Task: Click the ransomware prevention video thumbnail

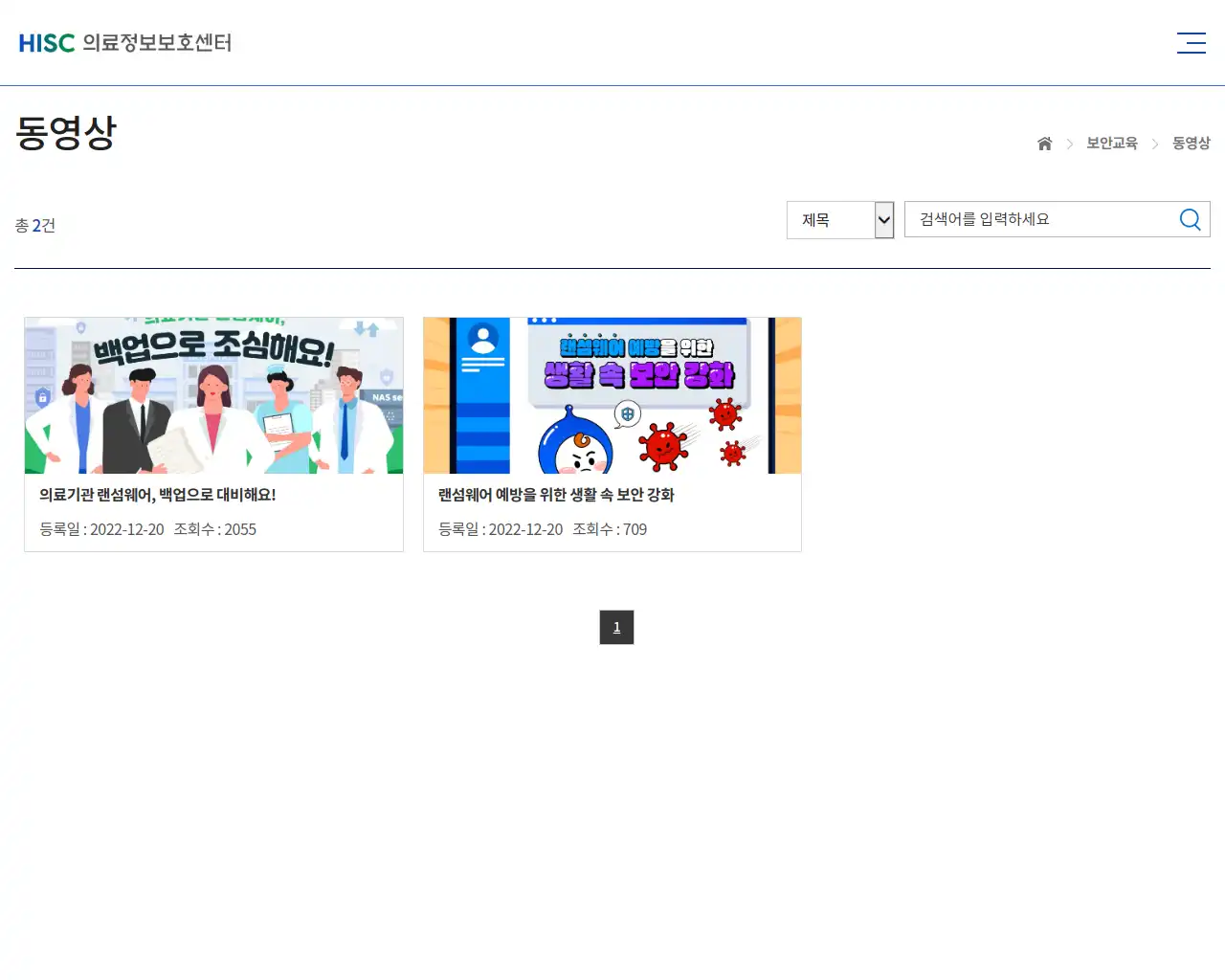Action: pos(612,395)
